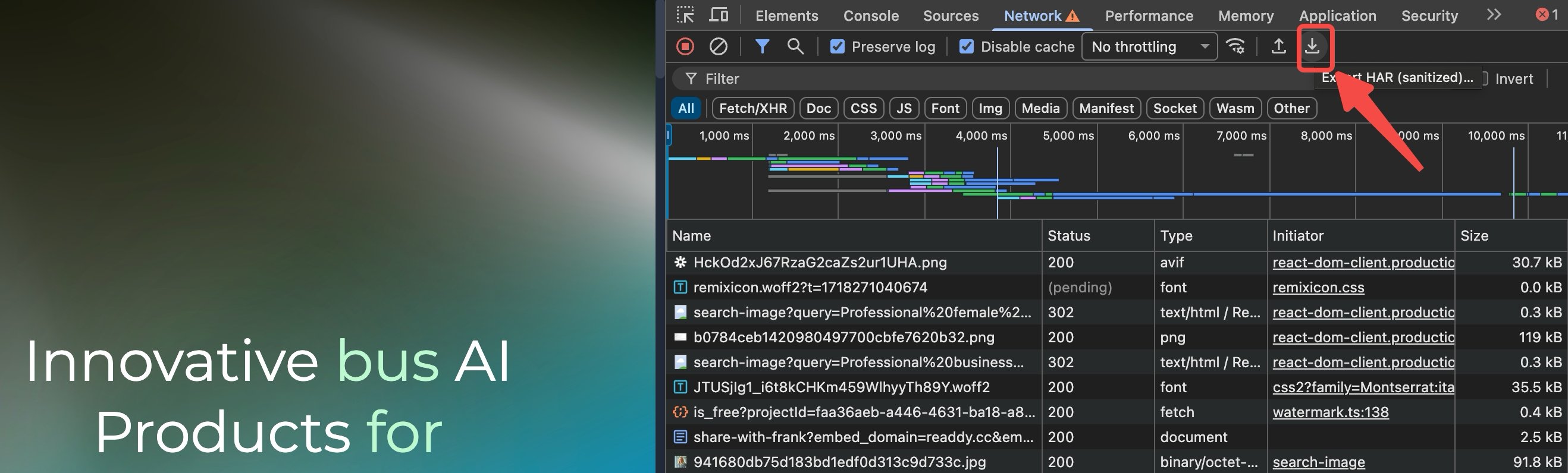Show more DevTools tabs chevron

1494,15
